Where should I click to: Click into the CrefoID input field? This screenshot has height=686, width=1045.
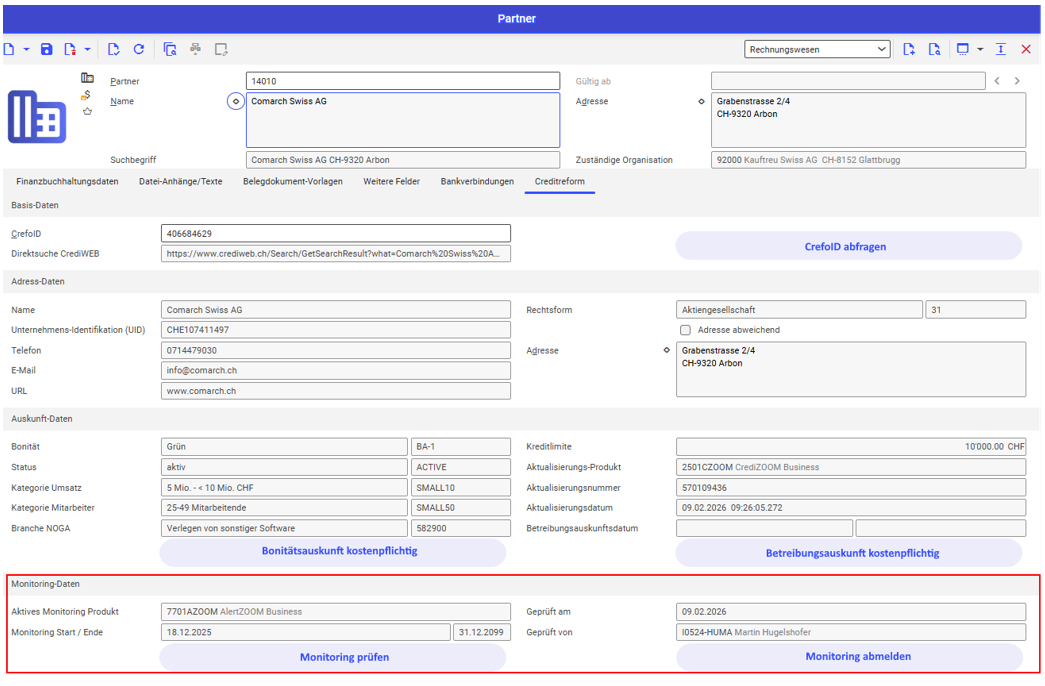pos(335,233)
